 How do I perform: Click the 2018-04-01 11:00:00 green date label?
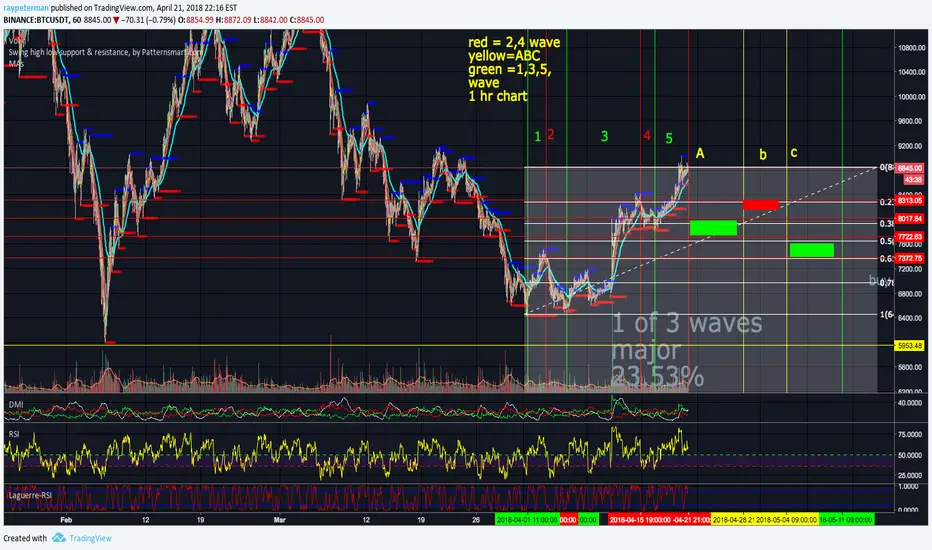(527, 520)
